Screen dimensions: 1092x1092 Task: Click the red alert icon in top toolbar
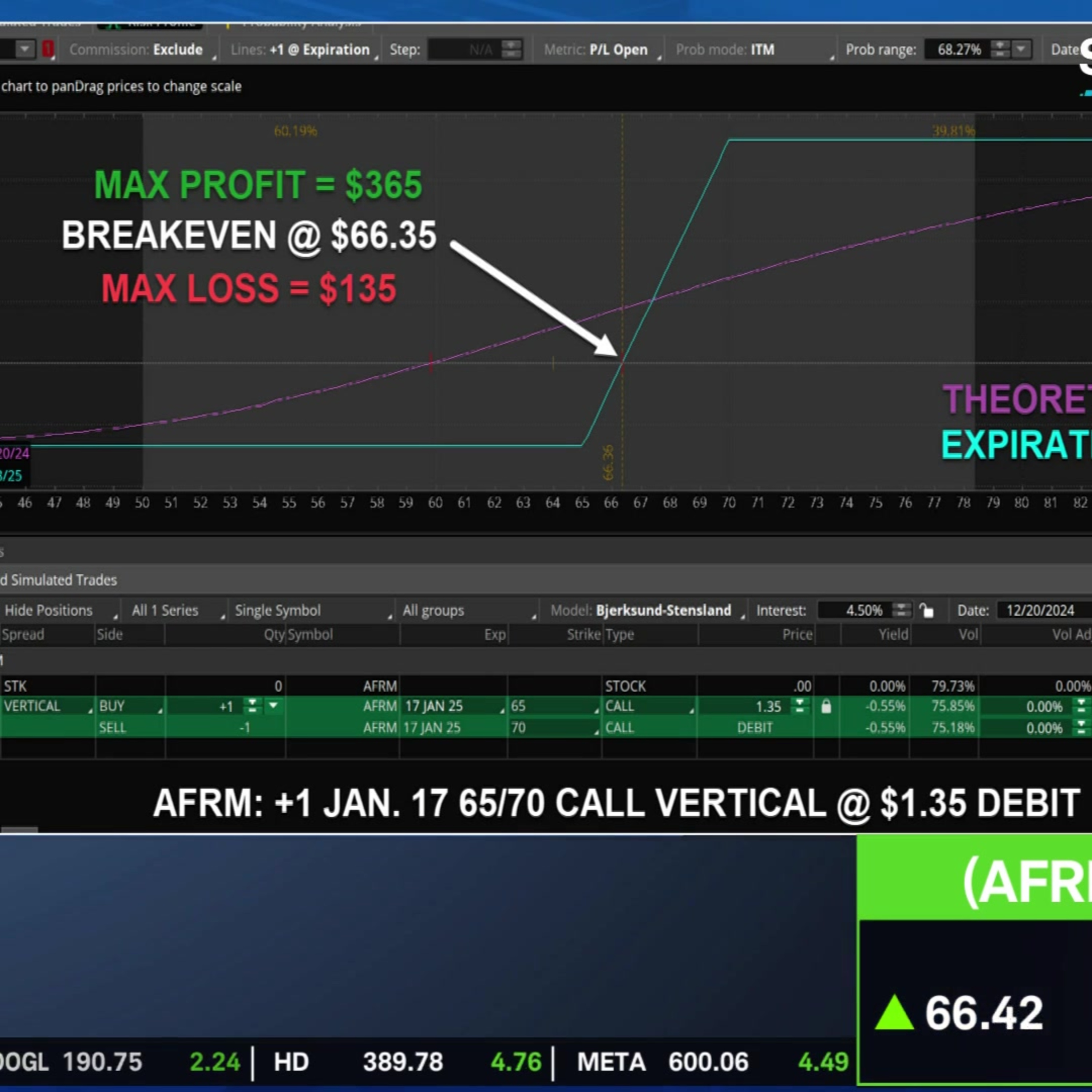pyautogui.click(x=48, y=49)
